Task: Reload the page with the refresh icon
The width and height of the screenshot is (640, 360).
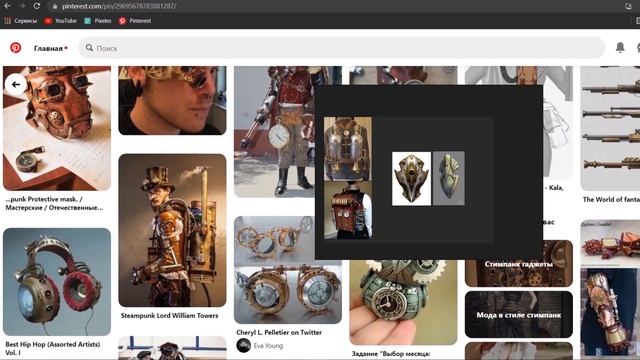Action: coord(37,6)
